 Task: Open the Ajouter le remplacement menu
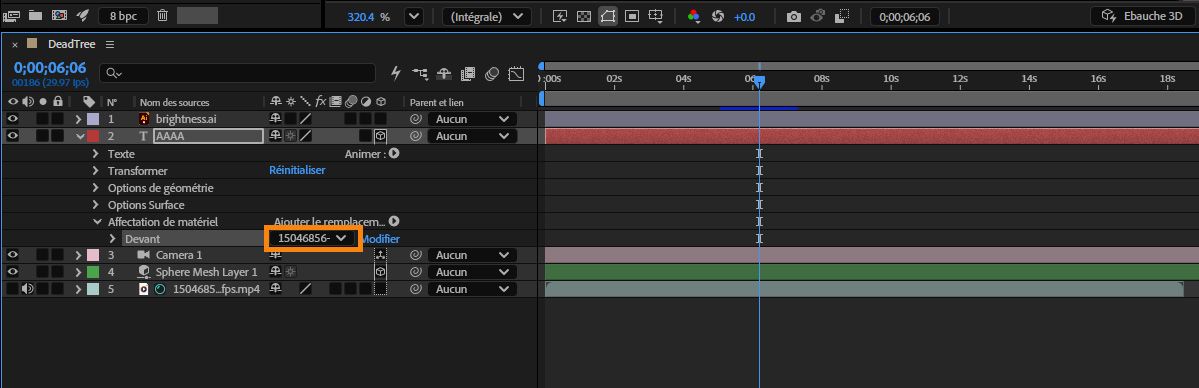(x=394, y=221)
